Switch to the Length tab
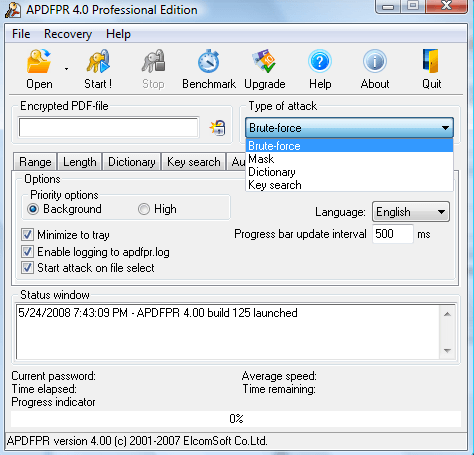The height and width of the screenshot is (455, 474). (x=80, y=162)
